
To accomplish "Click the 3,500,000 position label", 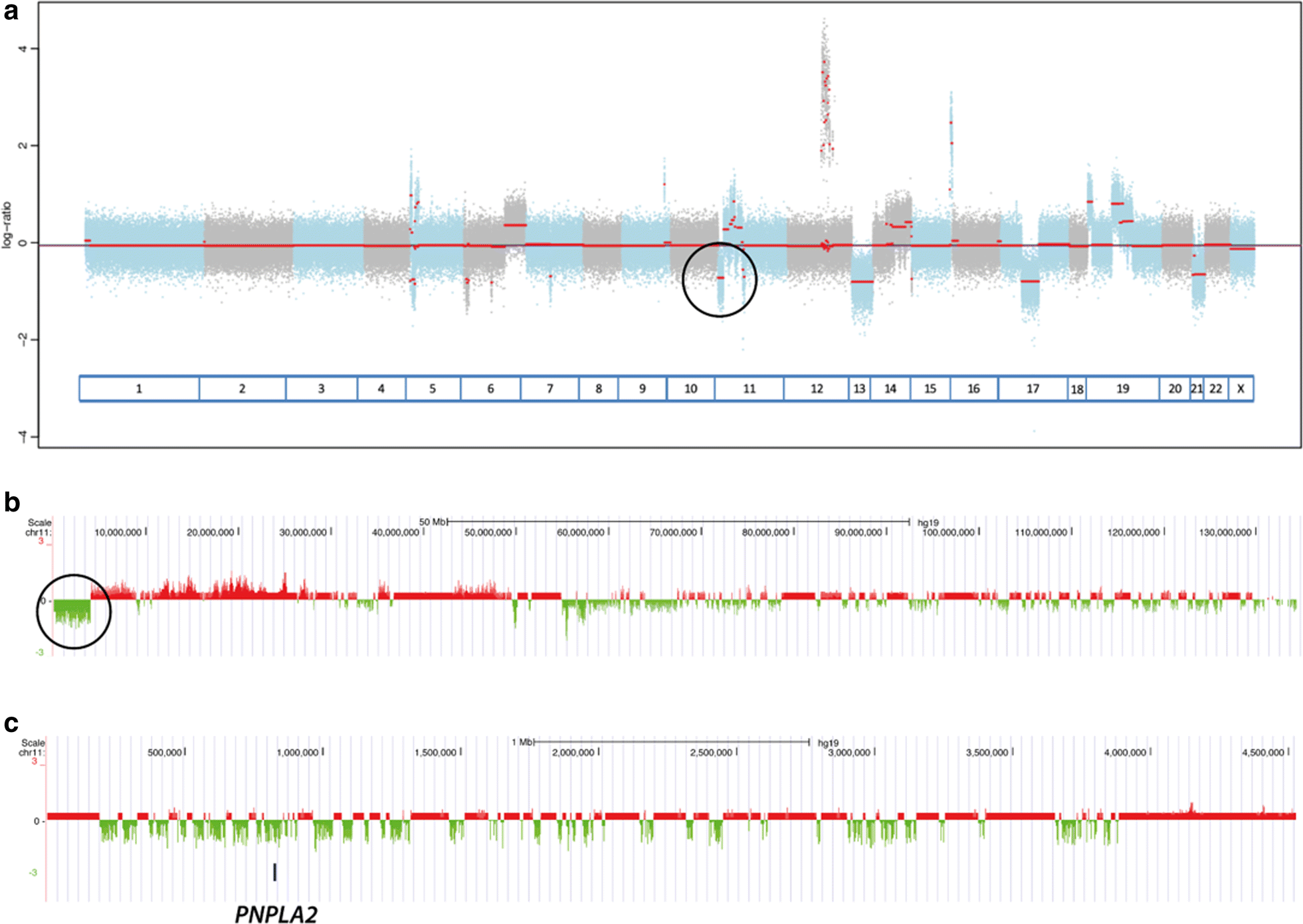I will tap(987, 752).
